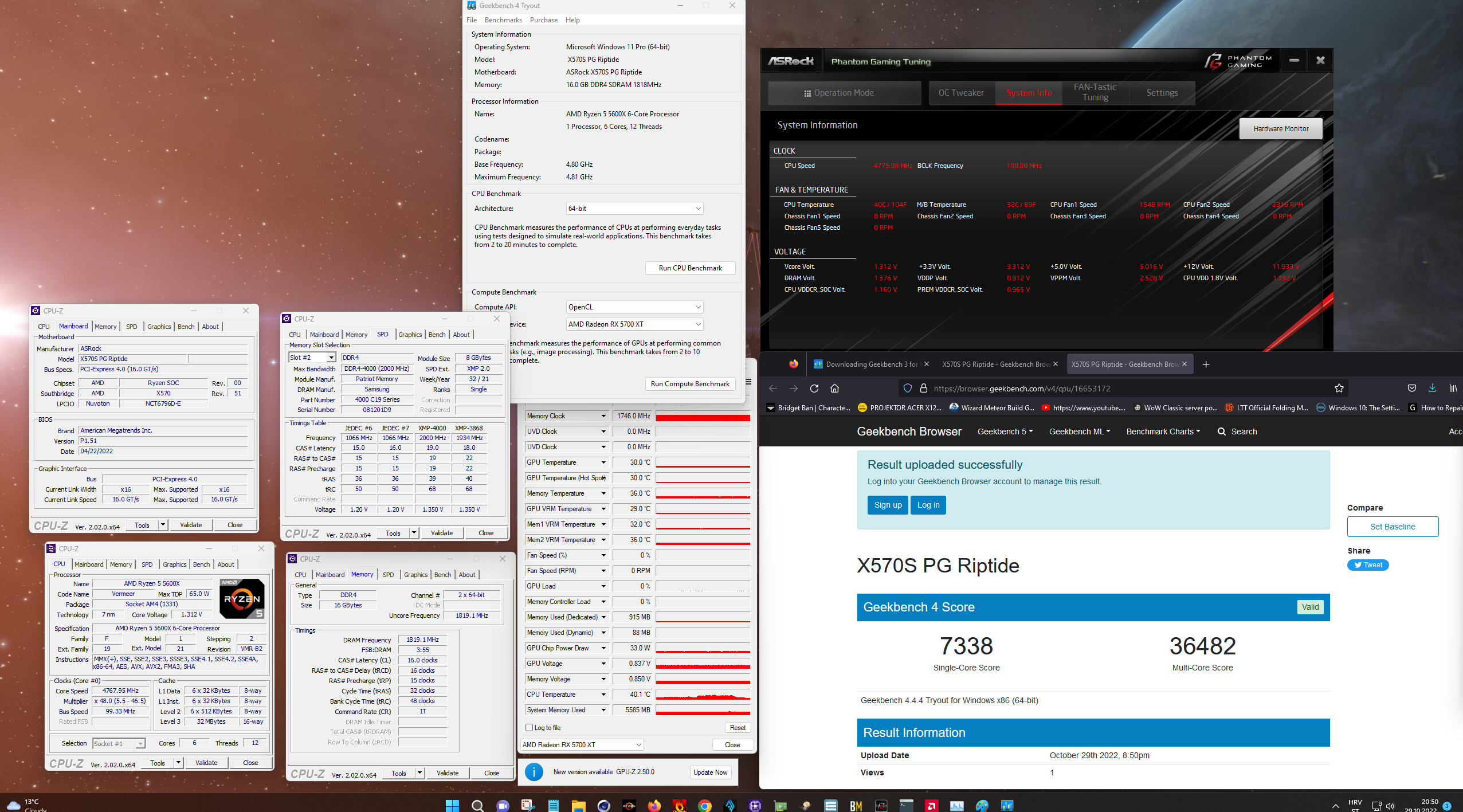Open FAN-Tastic Tuning tab

[x=1095, y=93]
